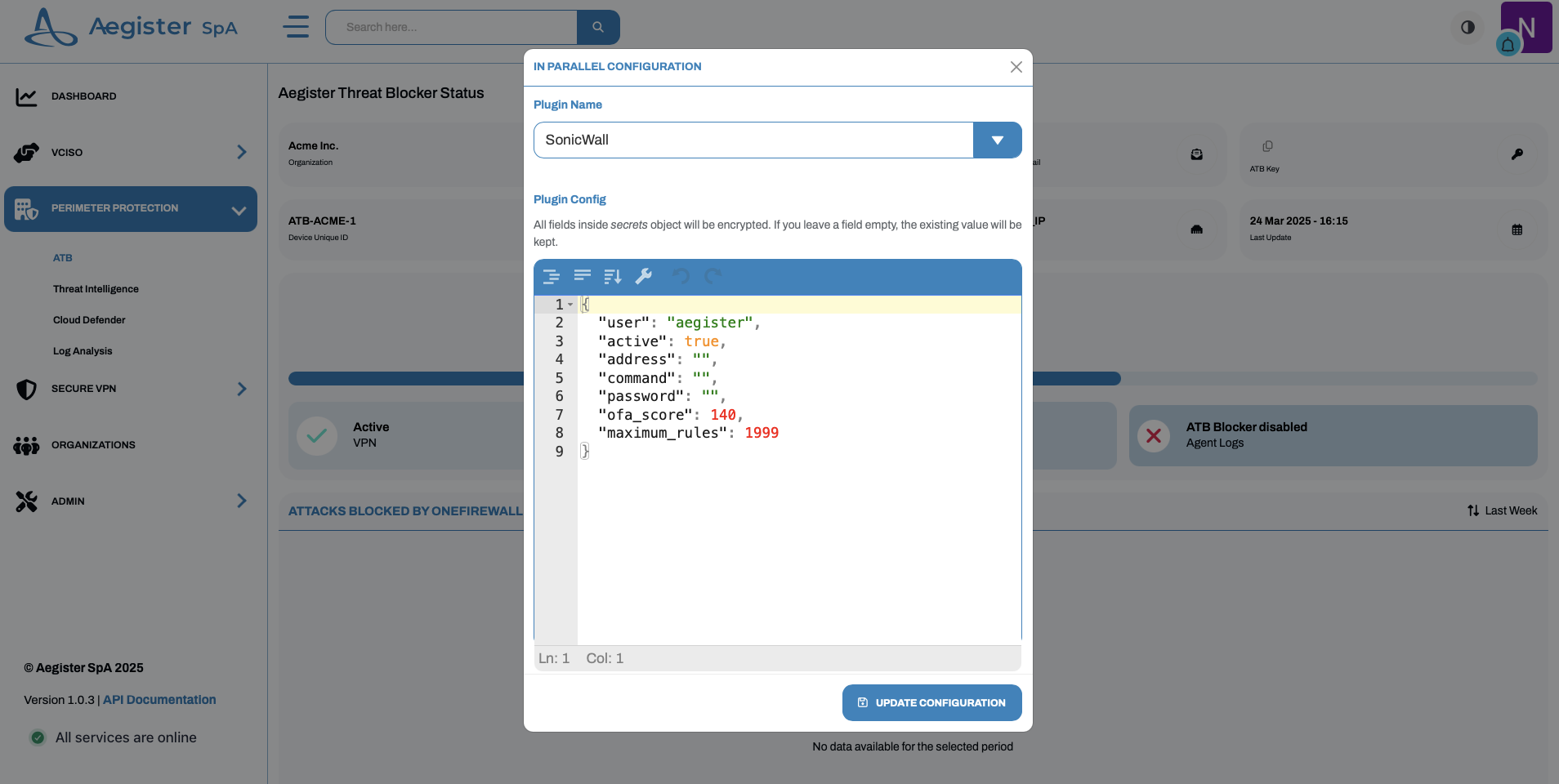Toggle dark/light contrast mode icon
1559x784 pixels.
point(1467,27)
